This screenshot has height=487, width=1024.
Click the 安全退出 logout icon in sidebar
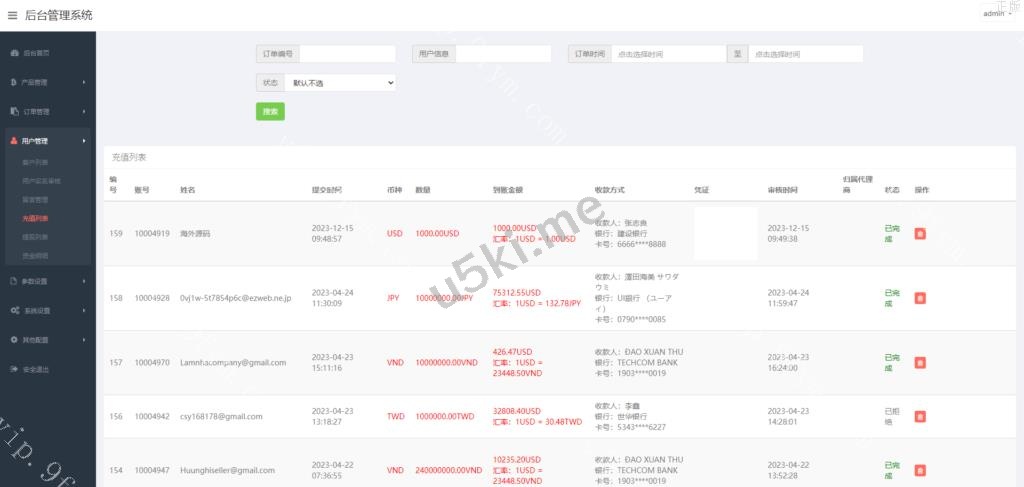click(x=14, y=369)
